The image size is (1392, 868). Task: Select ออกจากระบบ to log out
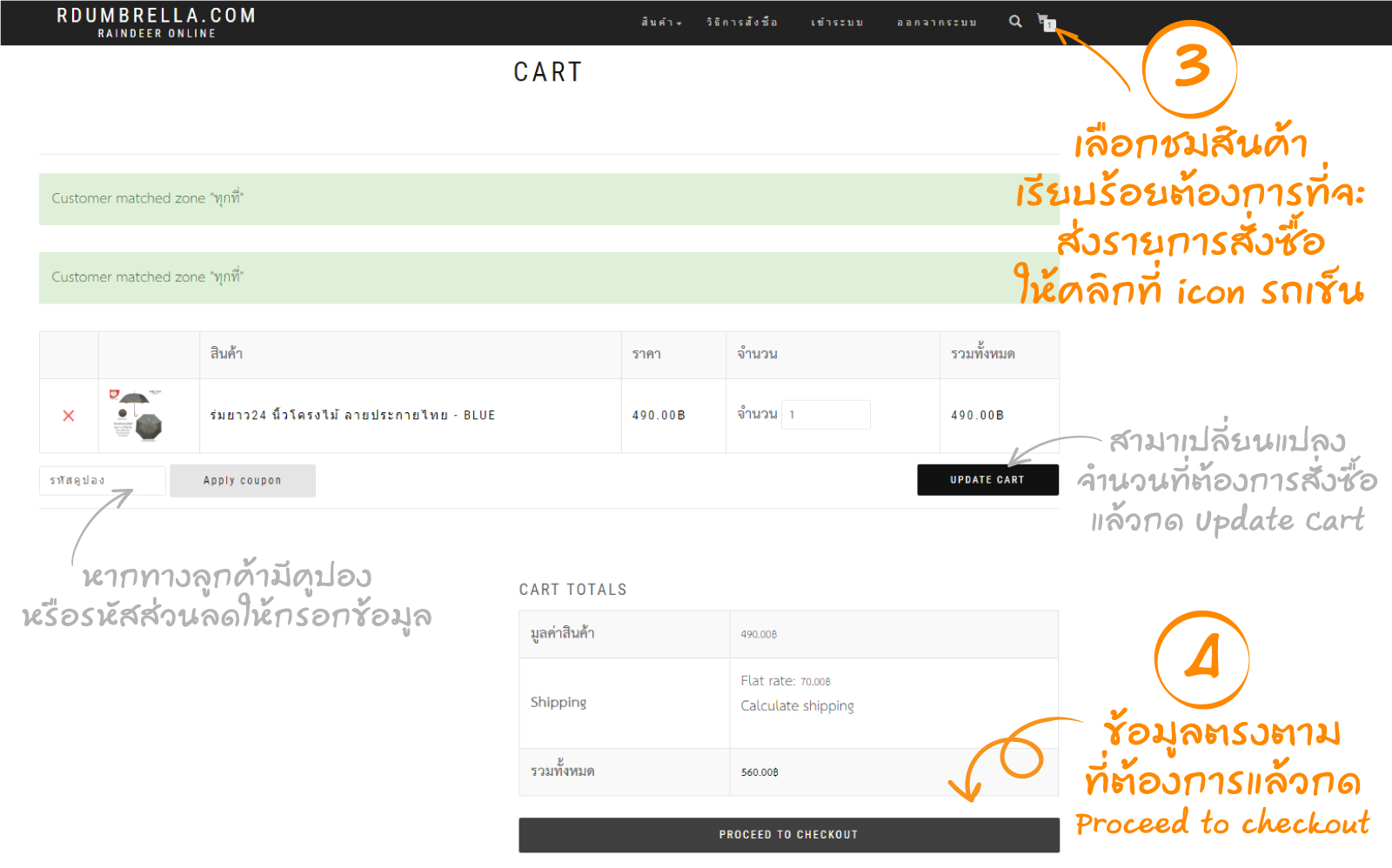tap(937, 23)
